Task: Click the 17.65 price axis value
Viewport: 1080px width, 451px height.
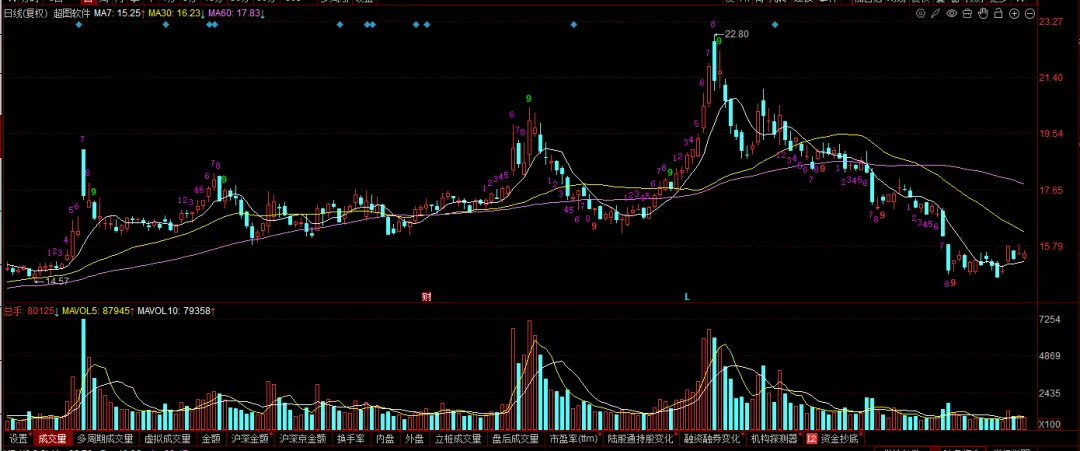Action: (1050, 190)
